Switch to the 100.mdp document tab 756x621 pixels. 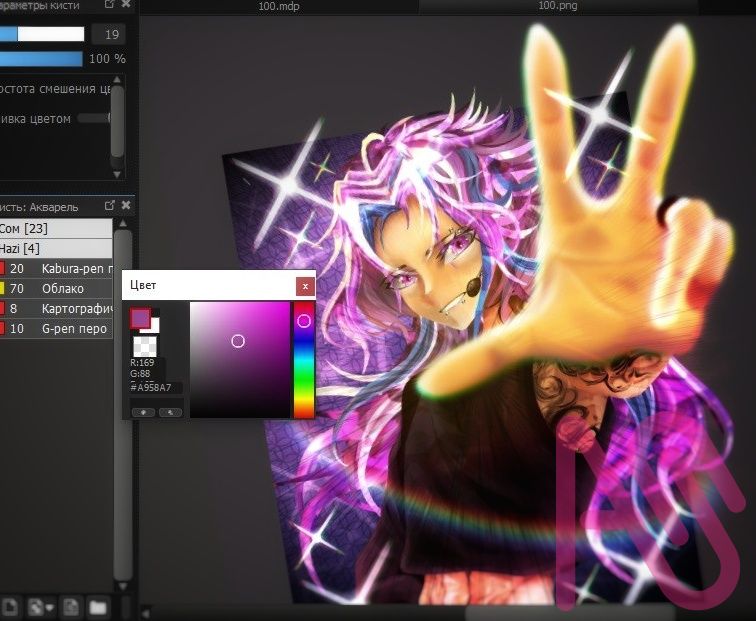pyautogui.click(x=279, y=6)
